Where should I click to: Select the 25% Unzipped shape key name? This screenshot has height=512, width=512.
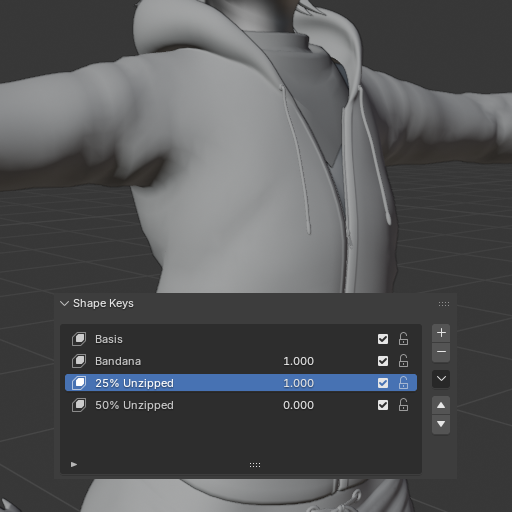134,383
